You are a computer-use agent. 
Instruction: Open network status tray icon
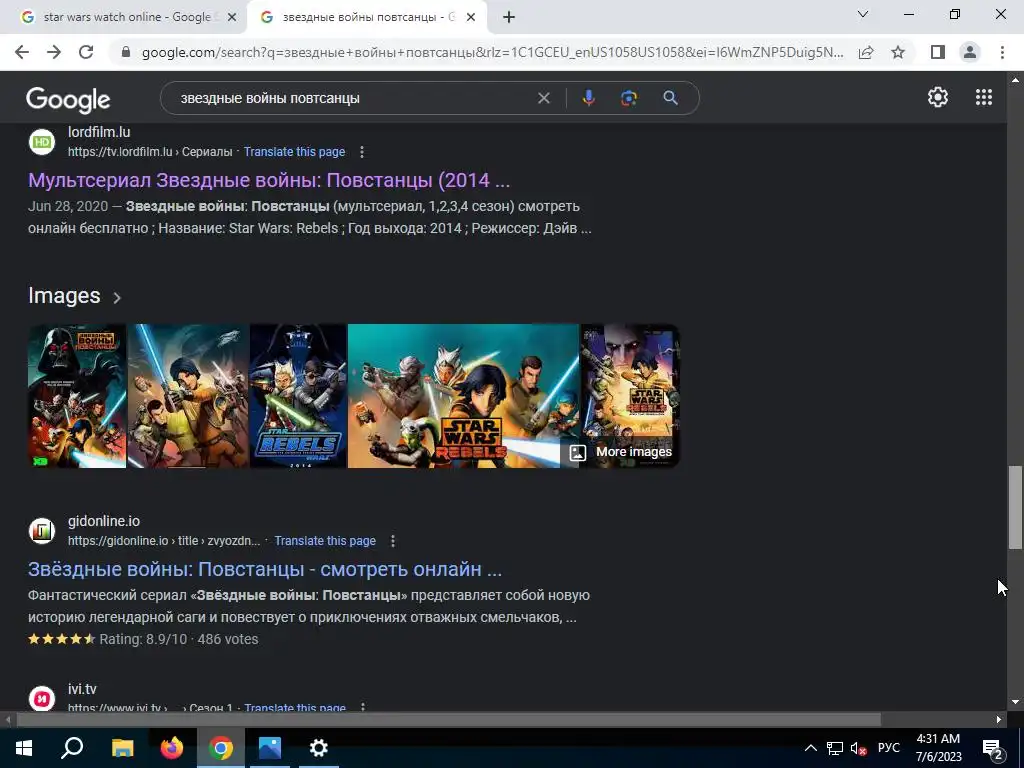834,748
